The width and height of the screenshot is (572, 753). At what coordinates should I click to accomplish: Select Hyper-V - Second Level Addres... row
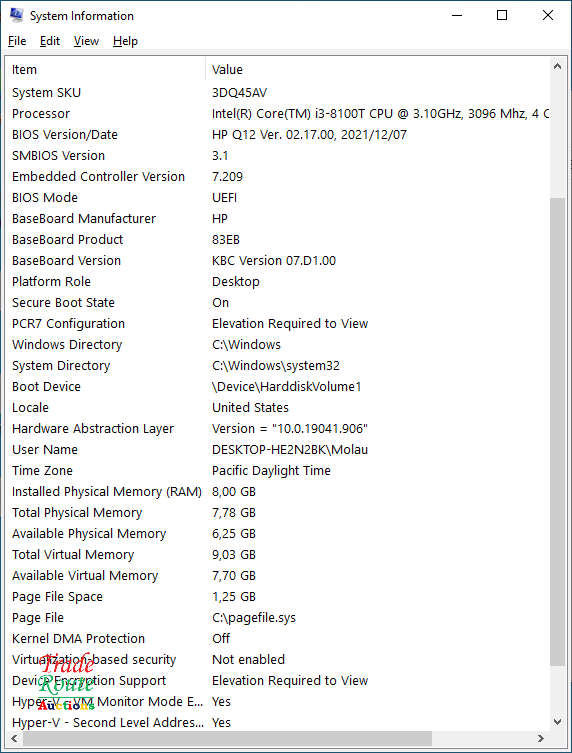tap(278, 723)
